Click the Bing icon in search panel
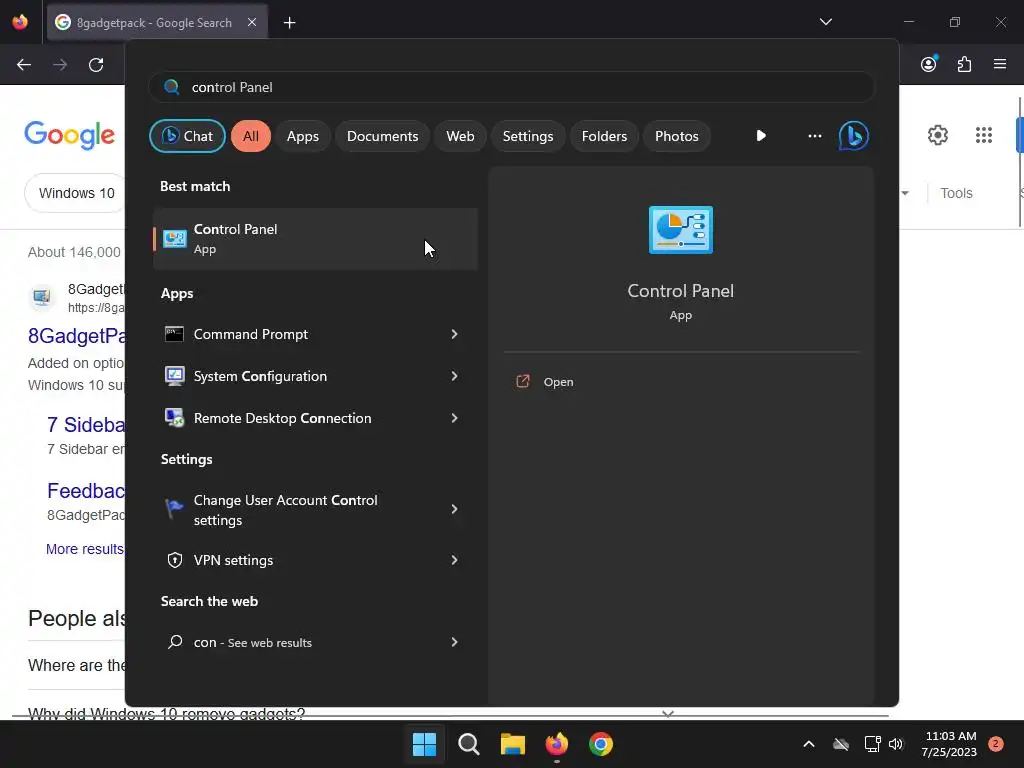Image resolution: width=1024 pixels, height=768 pixels. point(854,136)
